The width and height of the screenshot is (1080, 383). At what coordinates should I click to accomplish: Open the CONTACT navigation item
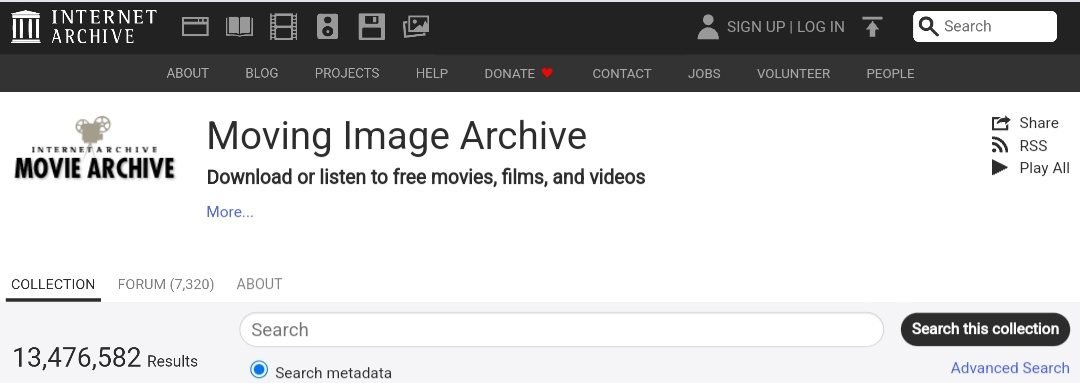(622, 73)
